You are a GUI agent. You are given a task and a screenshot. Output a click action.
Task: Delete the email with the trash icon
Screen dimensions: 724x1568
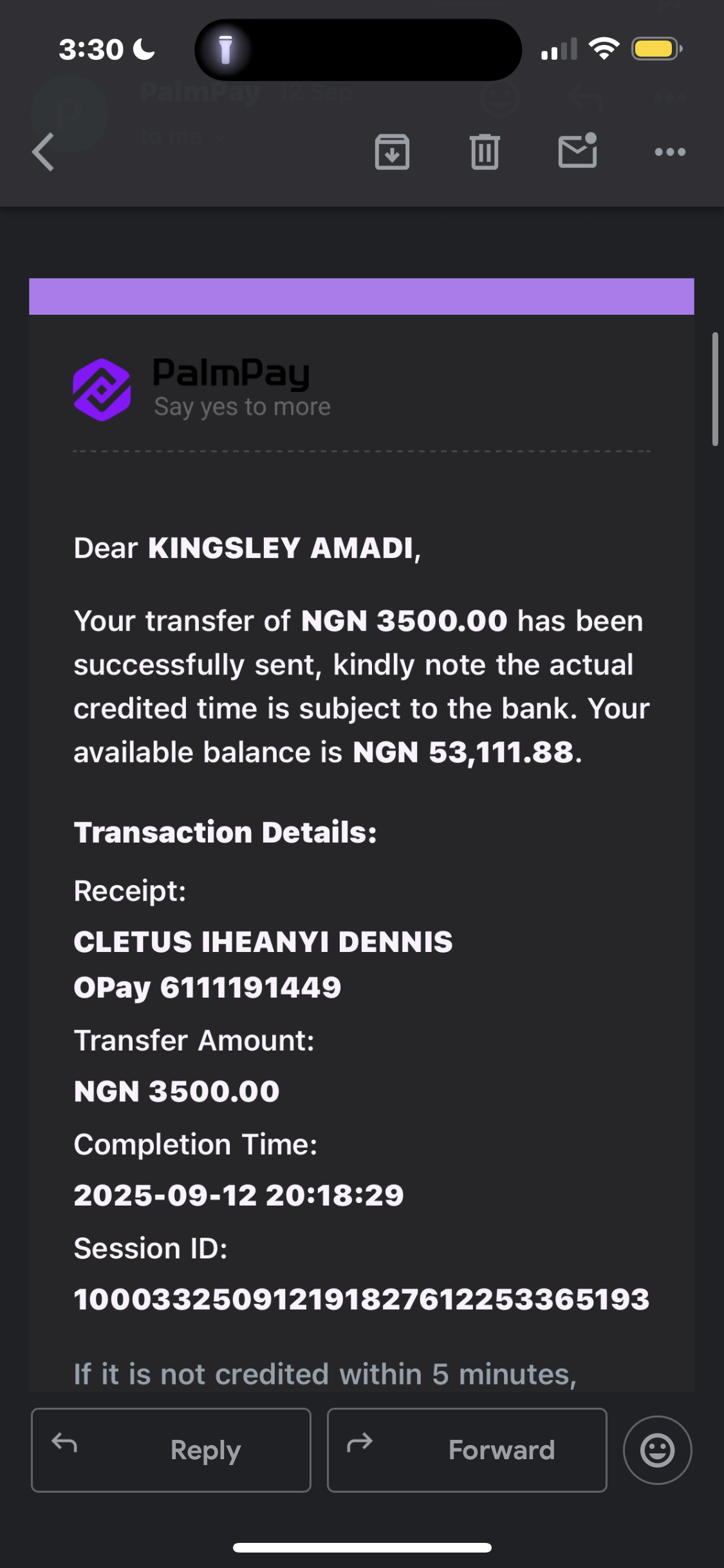(485, 153)
